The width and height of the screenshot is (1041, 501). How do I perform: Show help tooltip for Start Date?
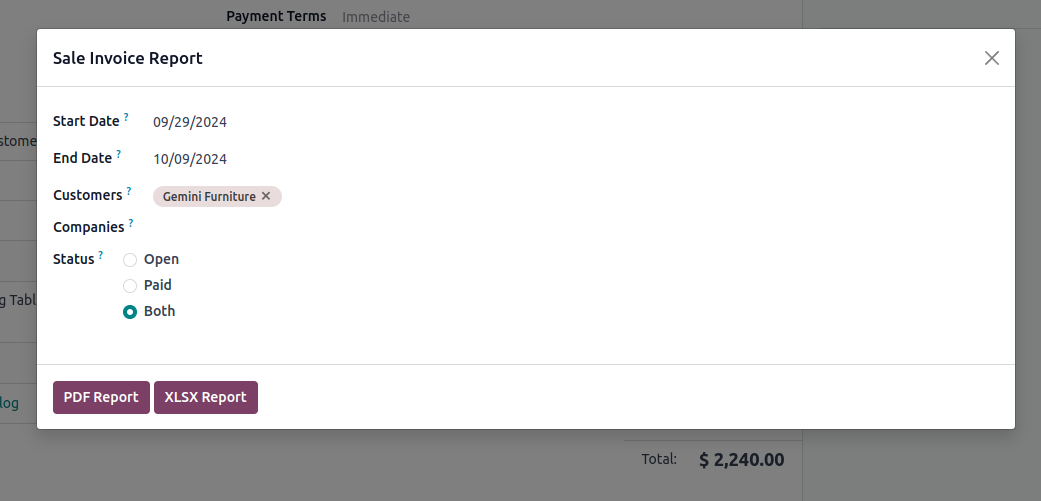pos(127,118)
